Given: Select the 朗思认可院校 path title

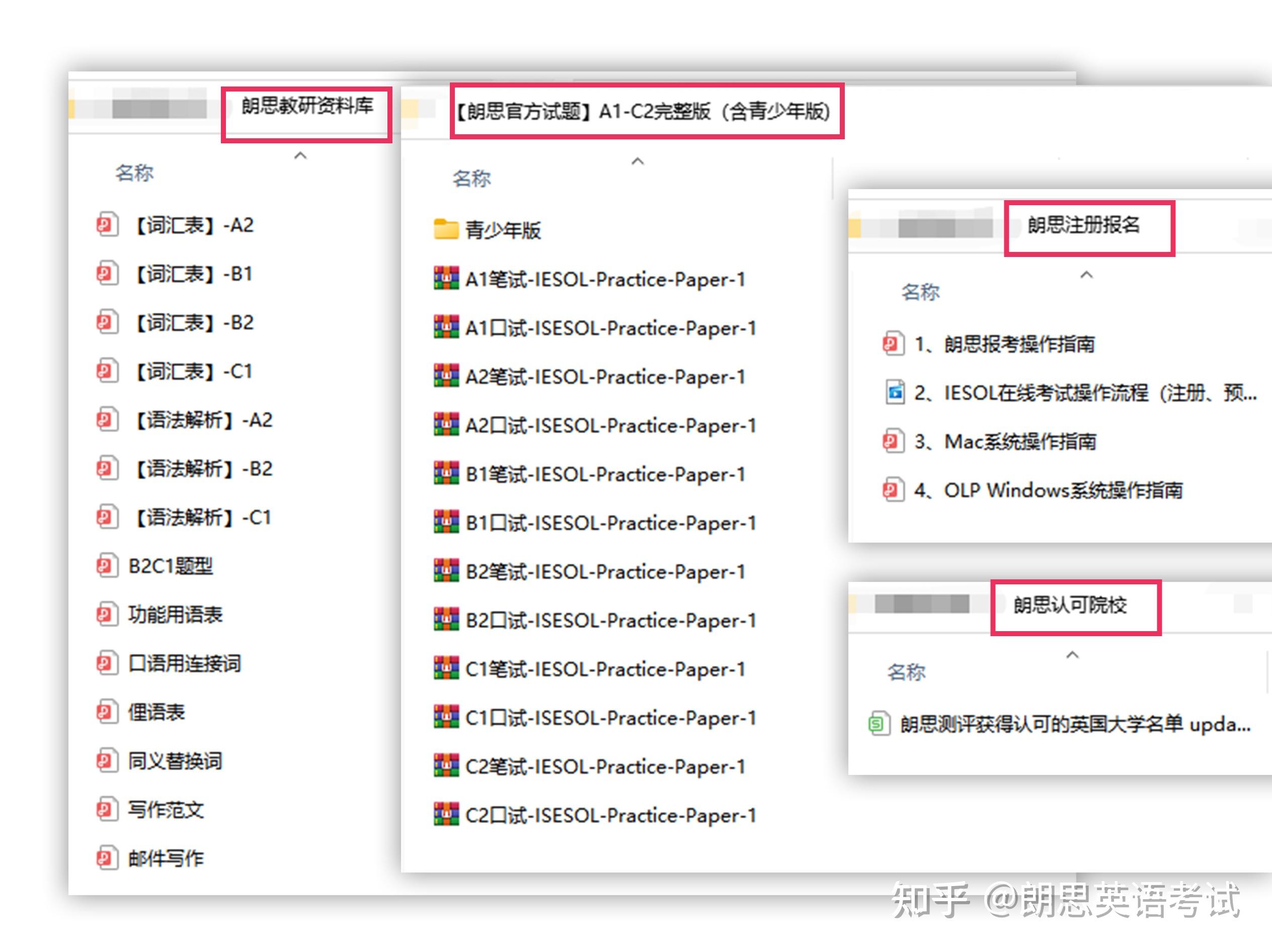Looking at the screenshot, I should pos(1070,605).
